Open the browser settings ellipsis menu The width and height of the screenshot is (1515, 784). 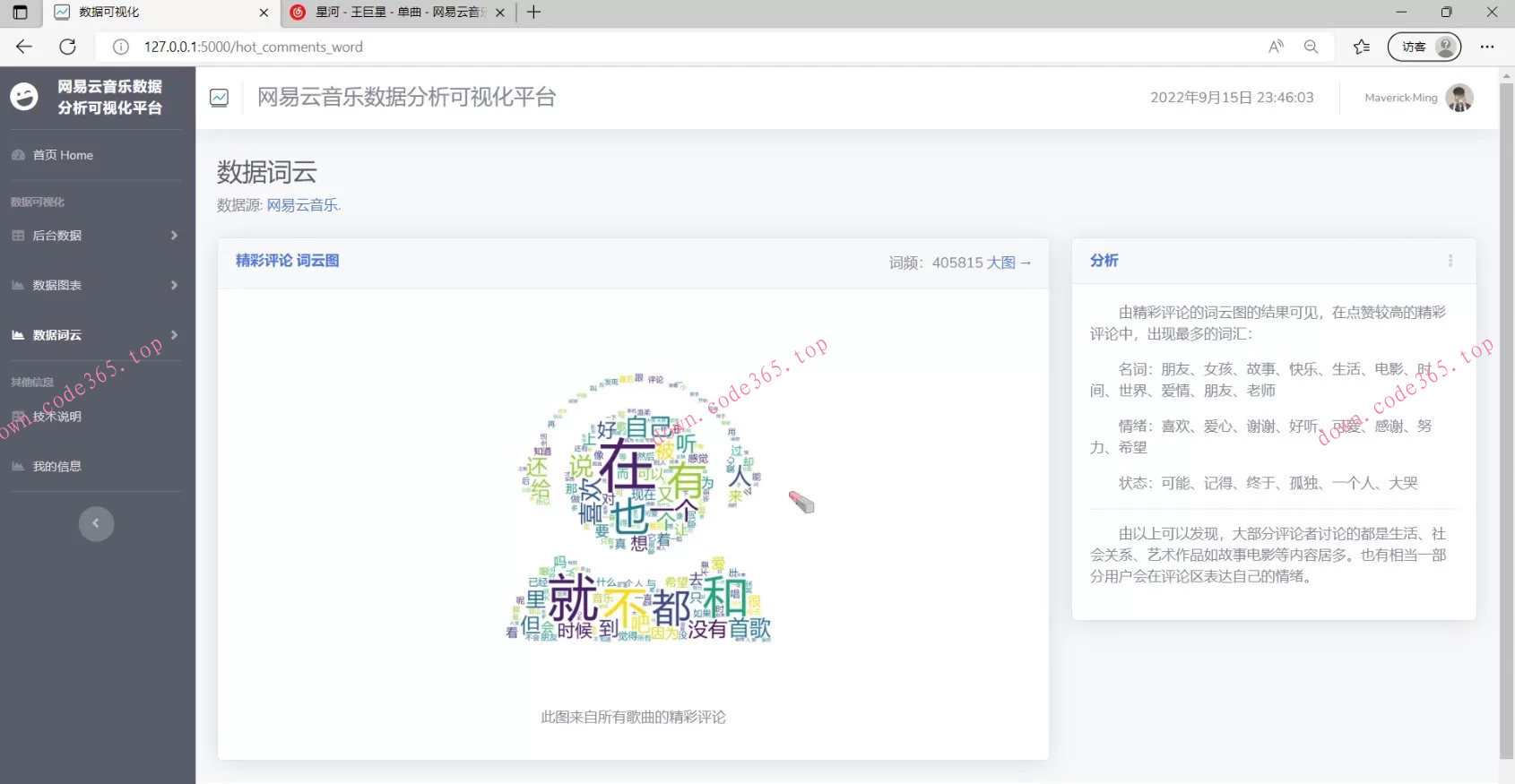pyautogui.click(x=1487, y=47)
